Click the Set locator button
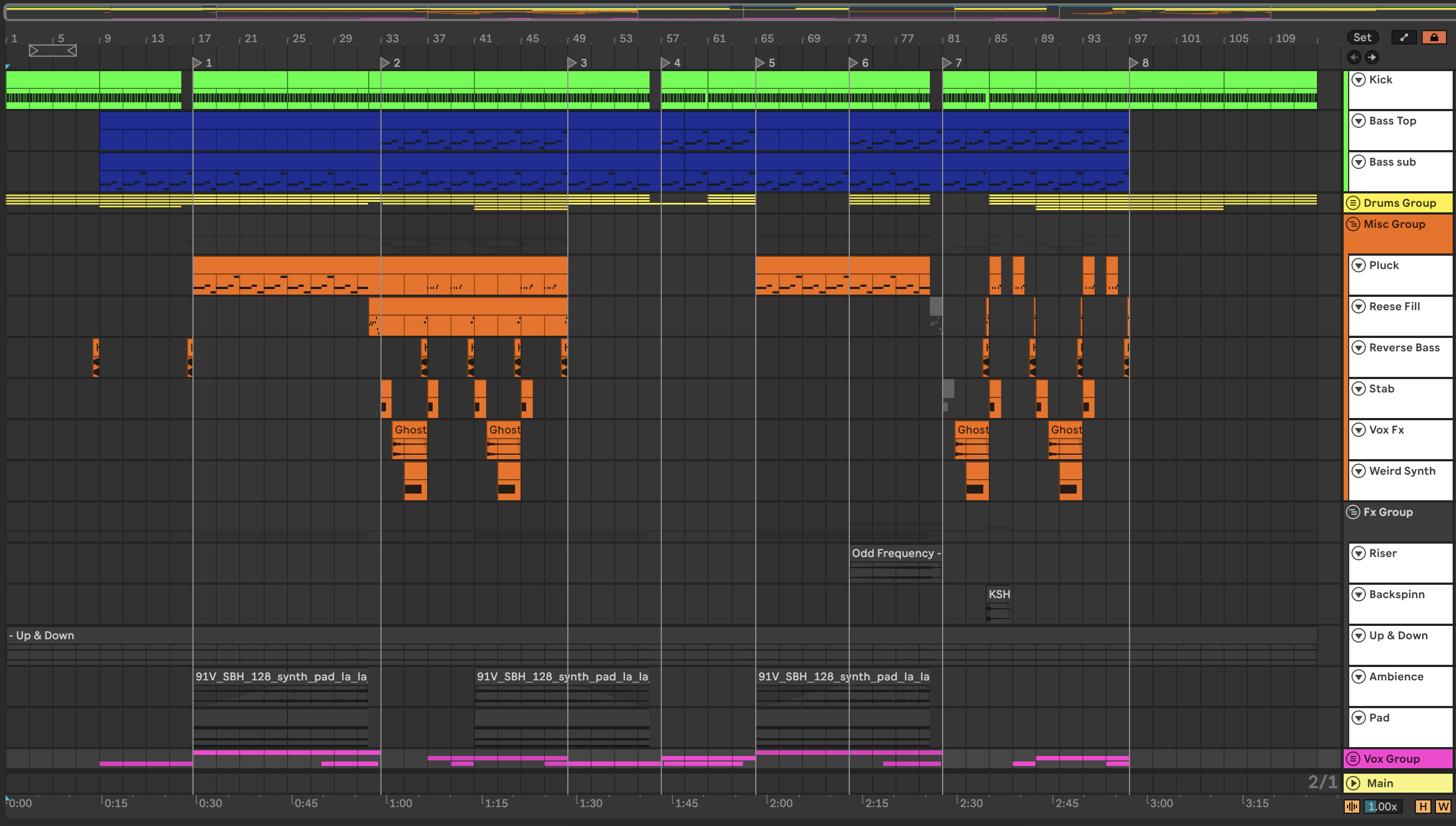This screenshot has height=826, width=1456. (1362, 37)
